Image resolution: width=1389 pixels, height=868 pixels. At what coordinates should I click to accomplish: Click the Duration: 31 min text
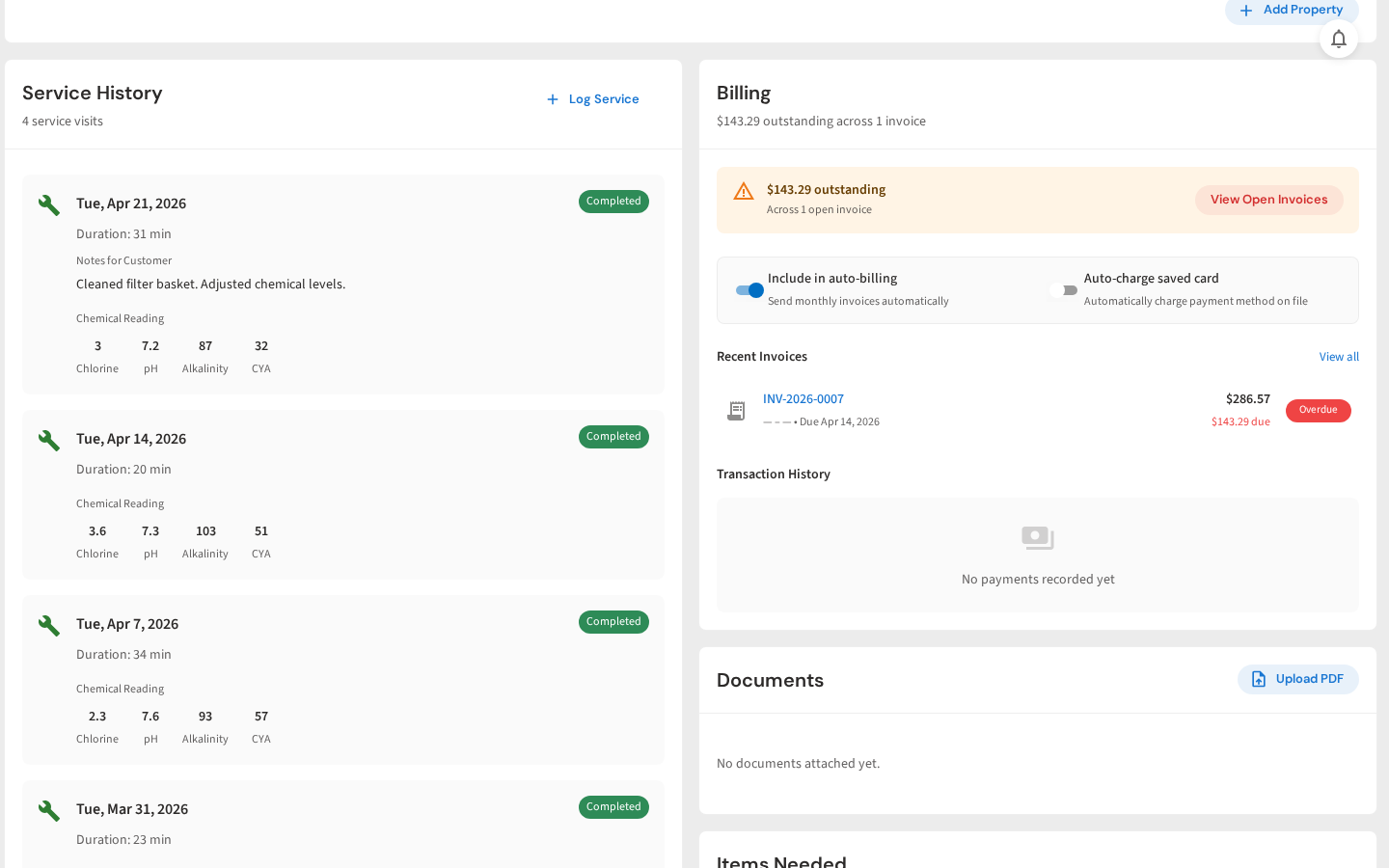point(123,234)
